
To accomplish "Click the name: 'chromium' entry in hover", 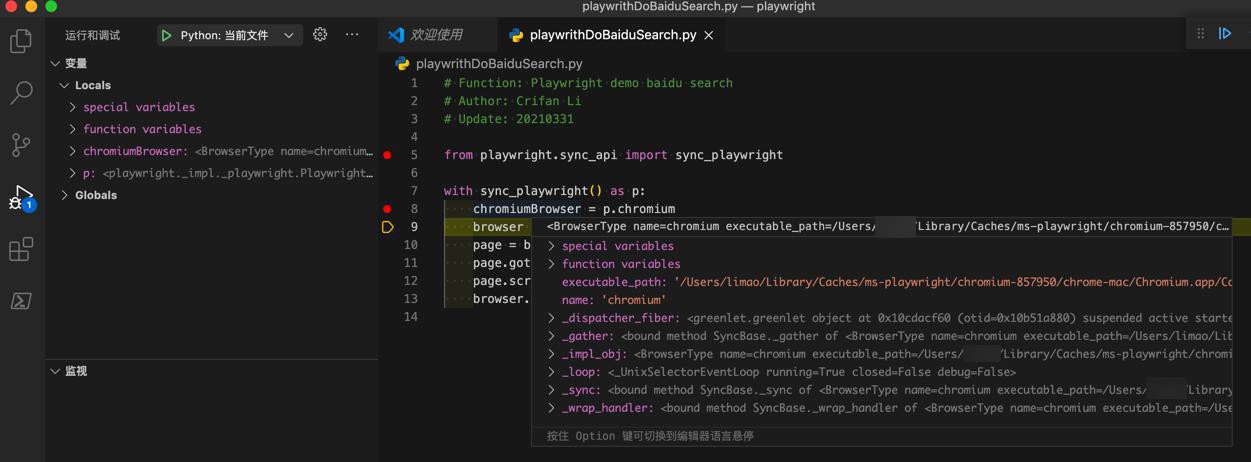I will pyautogui.click(x=614, y=300).
